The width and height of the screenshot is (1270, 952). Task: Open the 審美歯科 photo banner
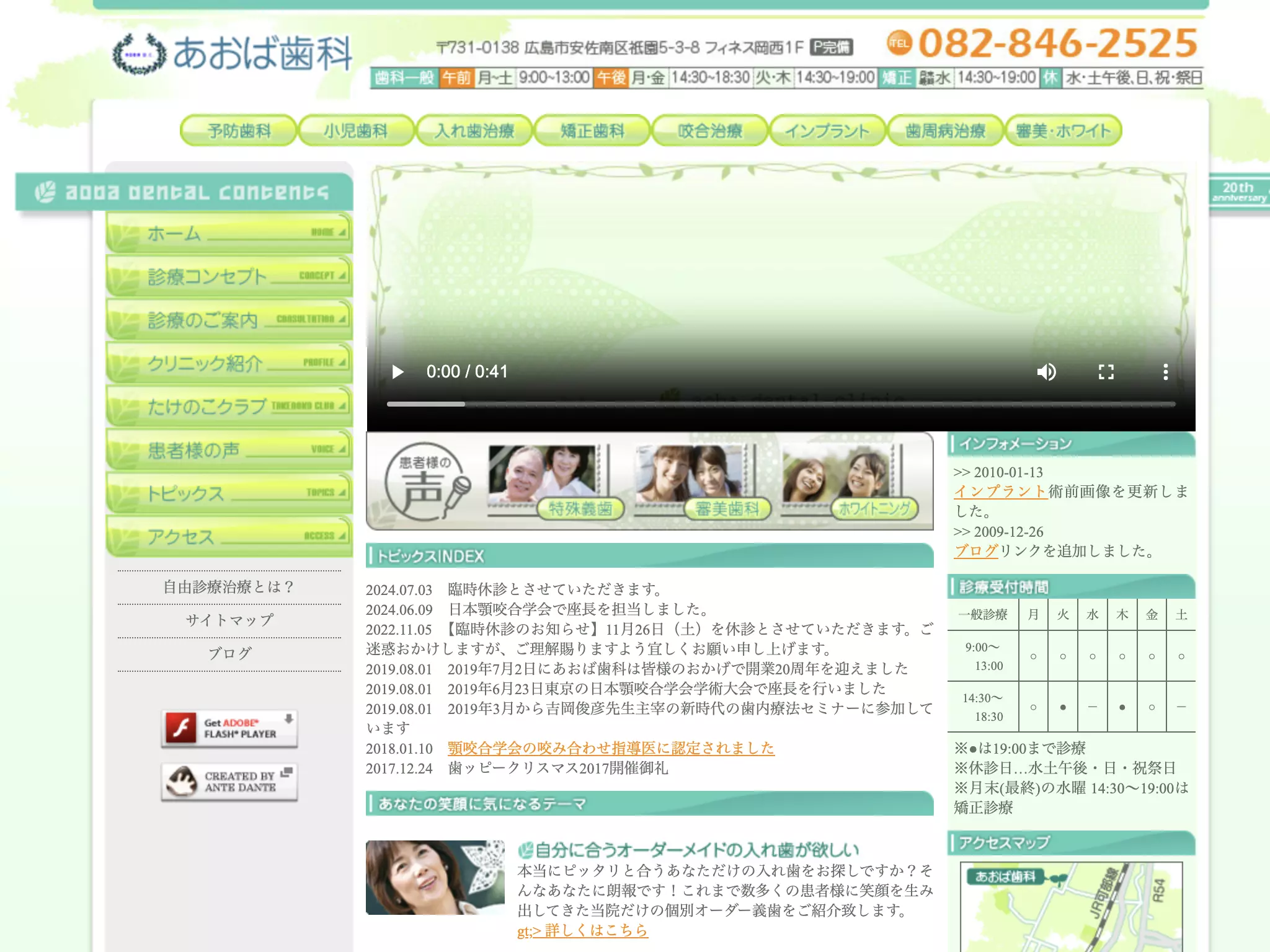pos(703,482)
